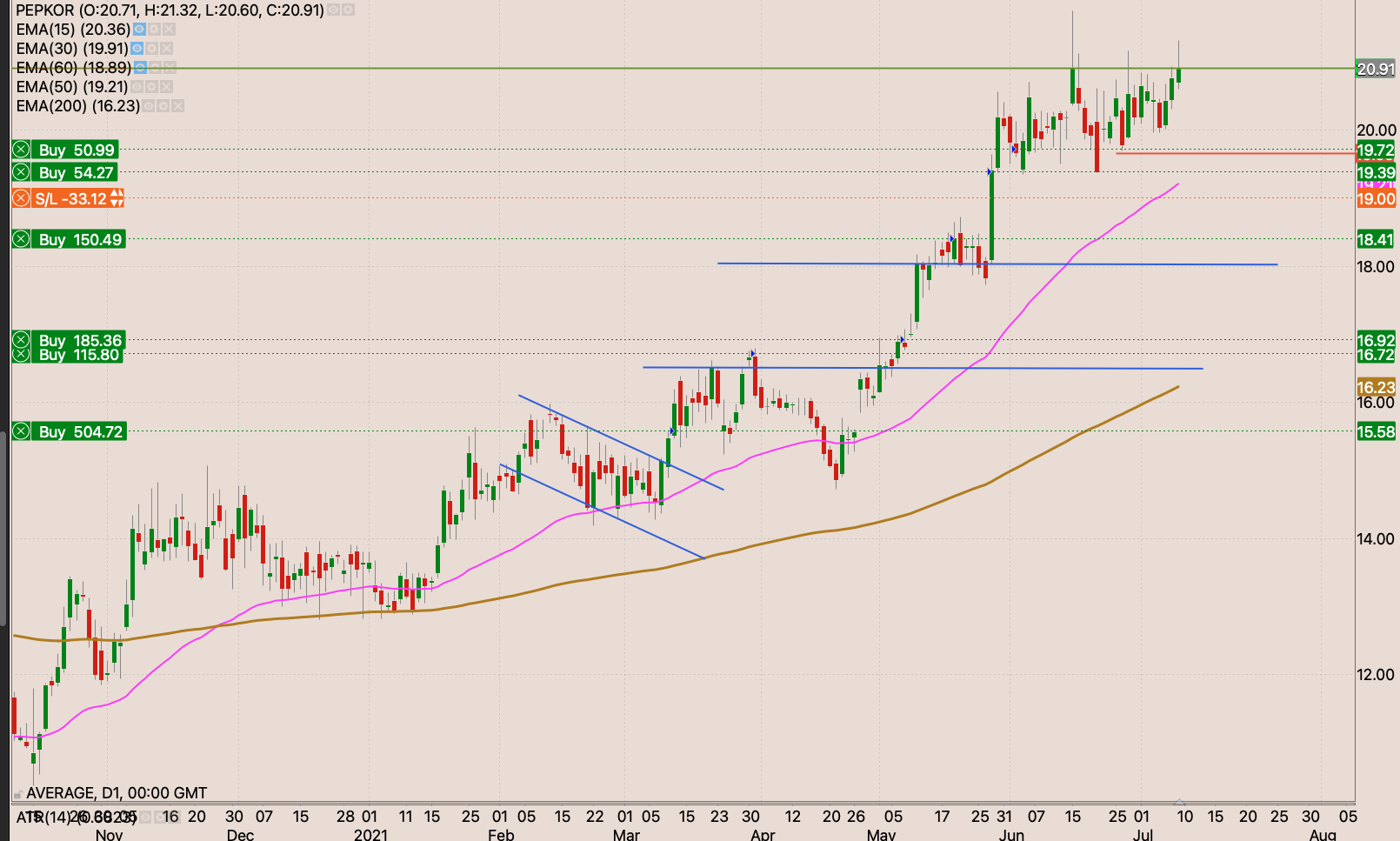Show the EMA(200) indicator with eye icon
The image size is (1400, 841).
[x=148, y=106]
